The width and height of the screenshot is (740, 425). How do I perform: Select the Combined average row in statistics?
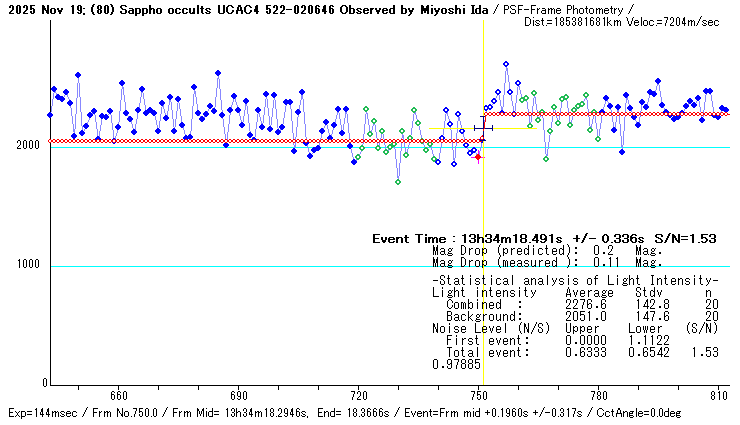pos(575,304)
